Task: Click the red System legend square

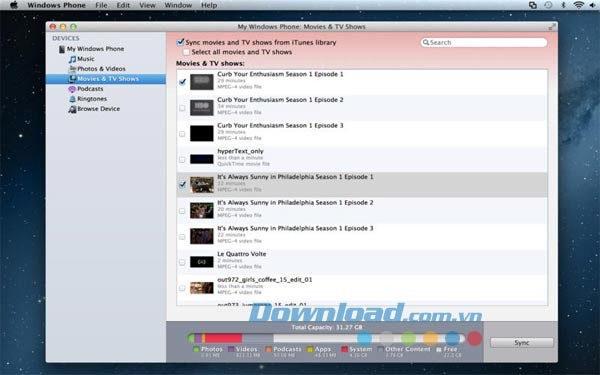Action: (344, 349)
